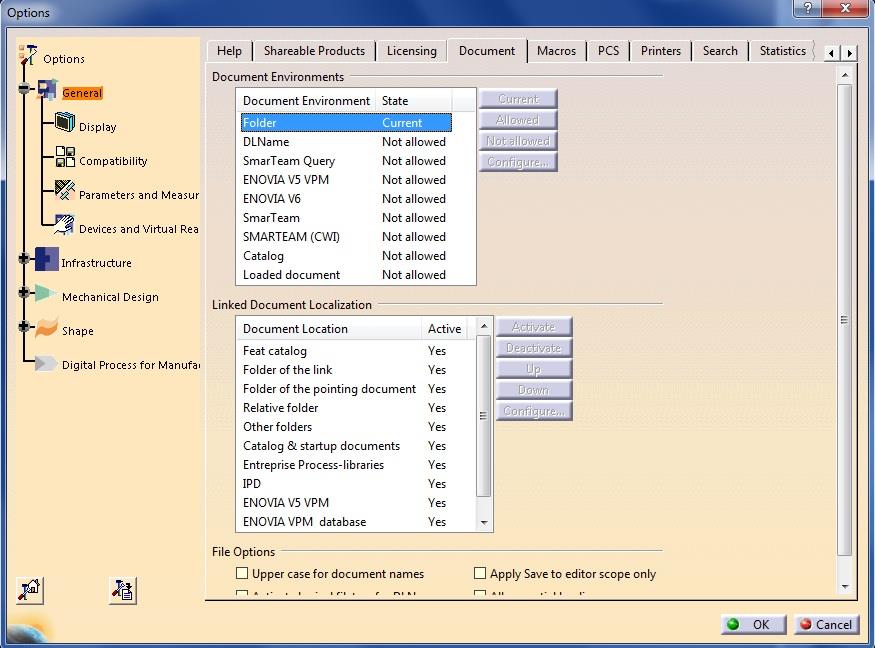Screen dimensions: 875x648
Task: Enable Apply Save to editor scope only
Action: pos(479,573)
